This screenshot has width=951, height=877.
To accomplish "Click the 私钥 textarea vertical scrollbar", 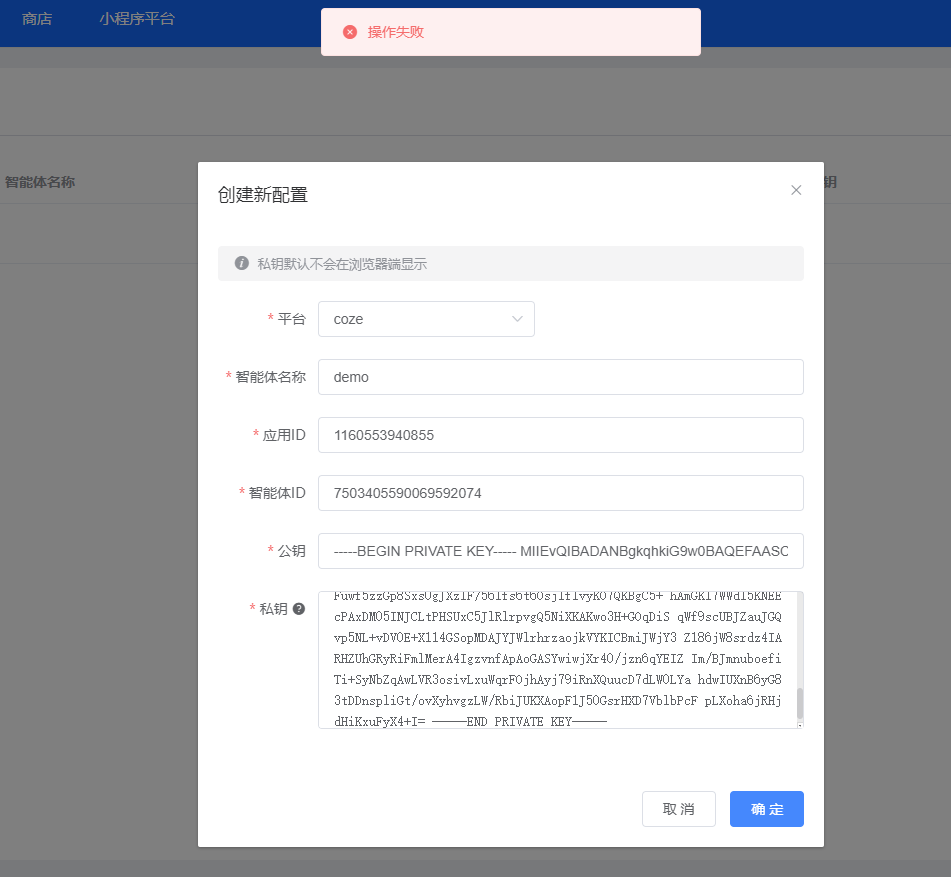I will click(x=799, y=700).
